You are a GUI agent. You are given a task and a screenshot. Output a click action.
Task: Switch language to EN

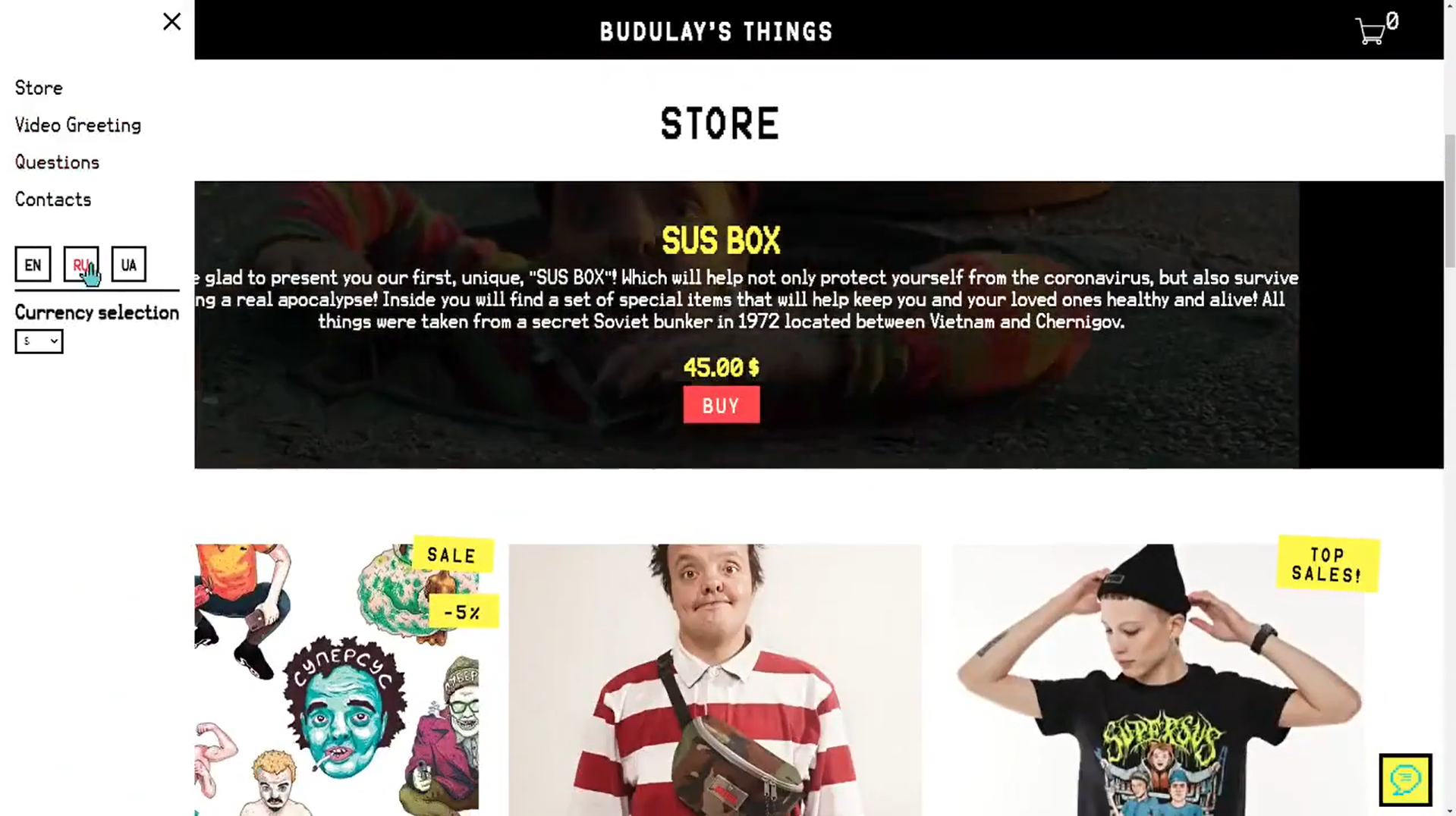[33, 264]
